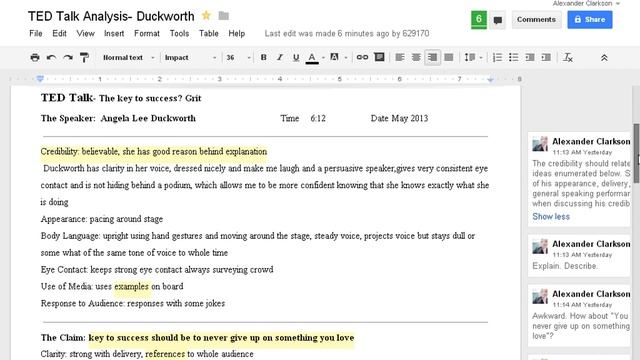Image resolution: width=640 pixels, height=360 pixels.
Task: Open the Edit menu
Action: point(59,33)
